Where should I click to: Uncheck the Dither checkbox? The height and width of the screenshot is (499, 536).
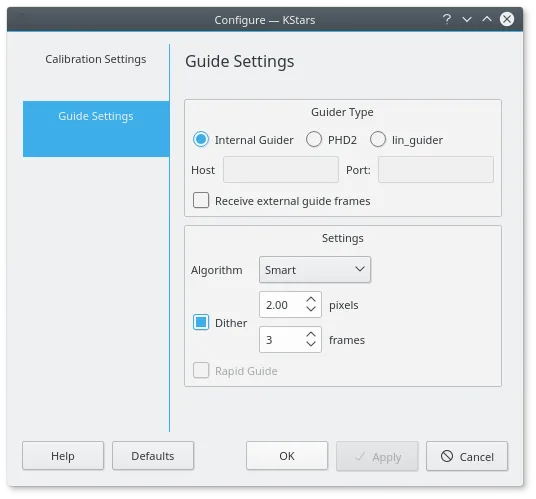[x=201, y=322]
